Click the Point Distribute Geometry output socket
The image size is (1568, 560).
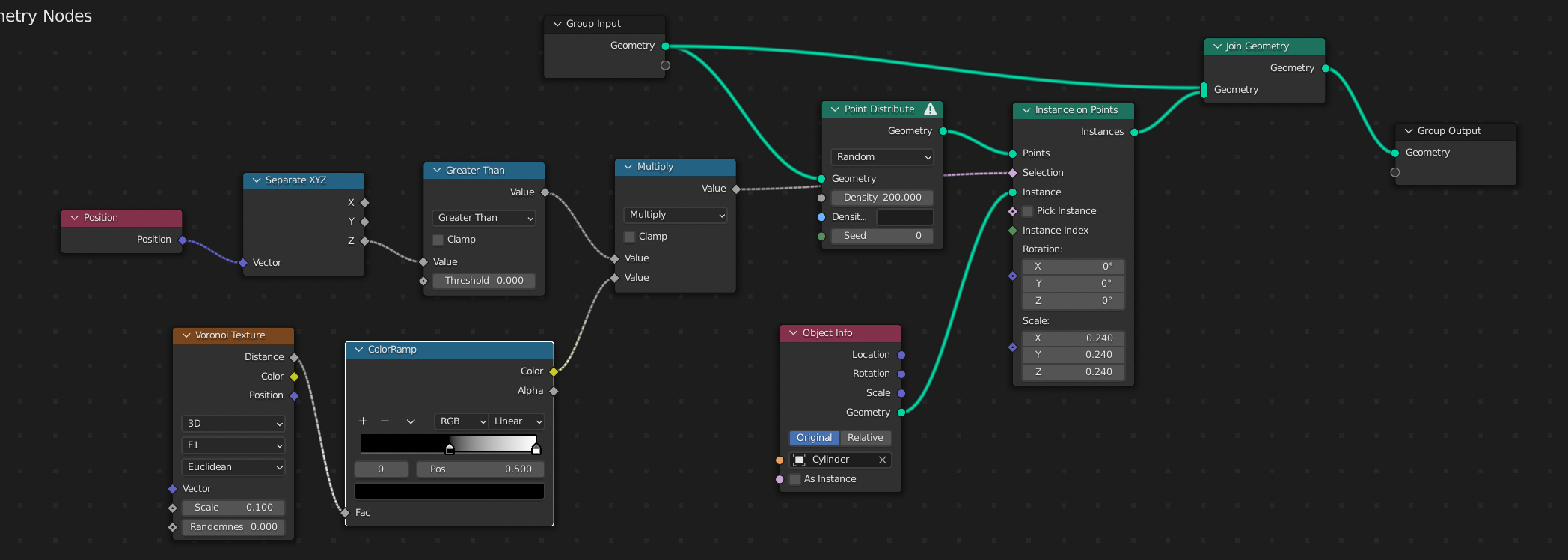point(943,131)
